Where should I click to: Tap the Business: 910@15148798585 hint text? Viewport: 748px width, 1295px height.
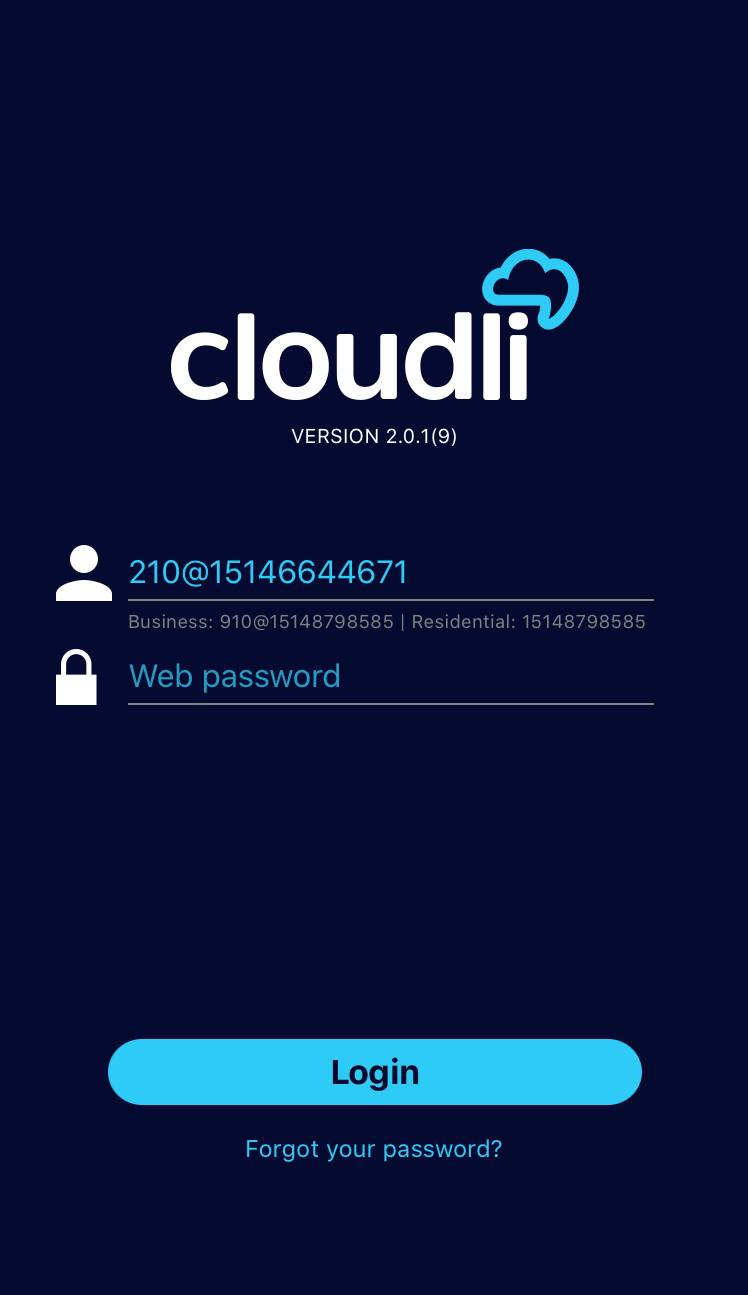click(261, 622)
